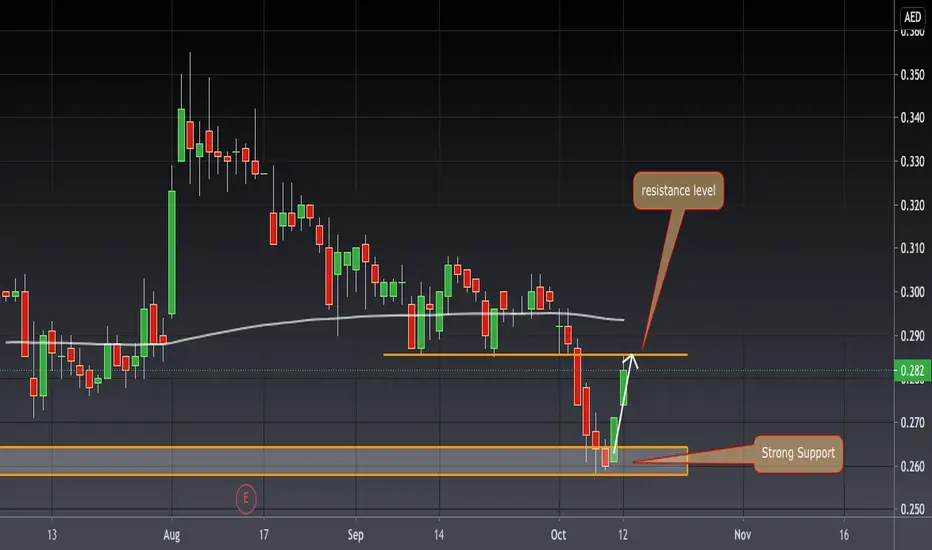Click the 0.260 price axis label
The width and height of the screenshot is (932, 550).
click(x=912, y=466)
